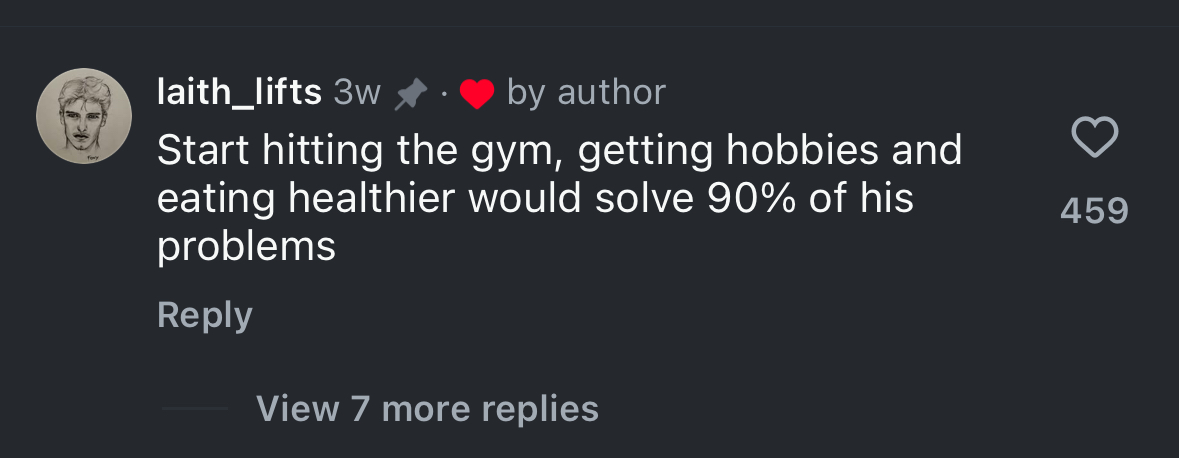Tap the 'by author' label
Viewport: 1179px width, 458px height.
[x=586, y=93]
